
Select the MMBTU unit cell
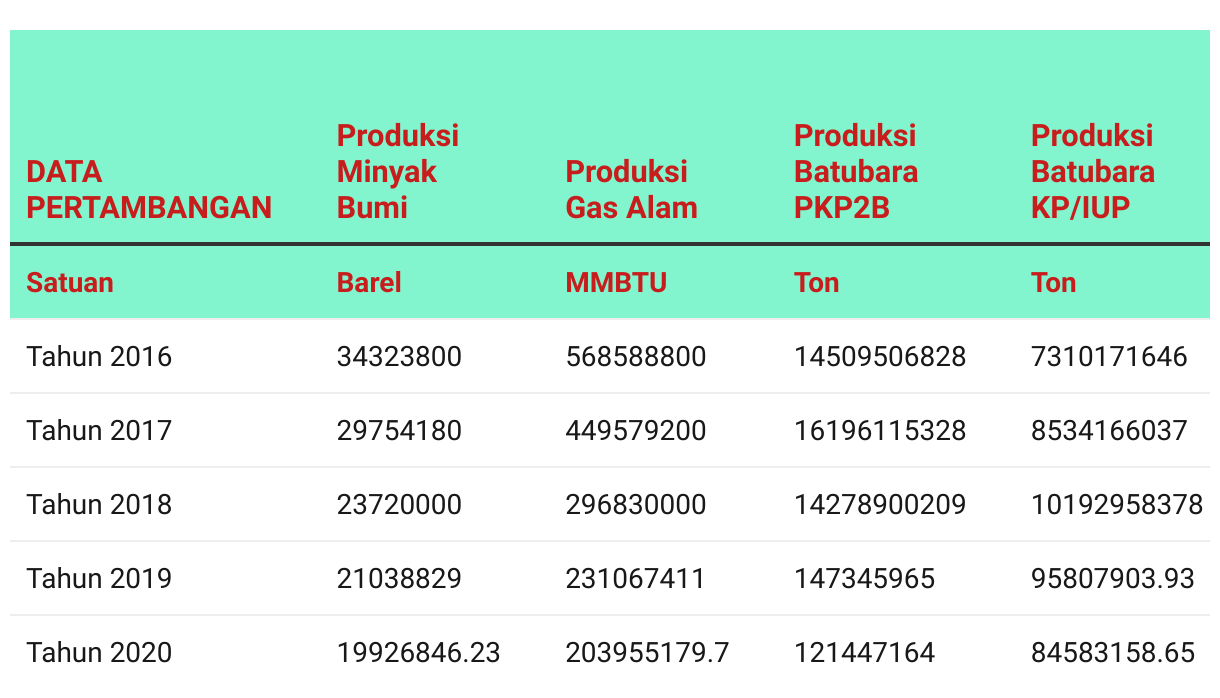pos(616,282)
